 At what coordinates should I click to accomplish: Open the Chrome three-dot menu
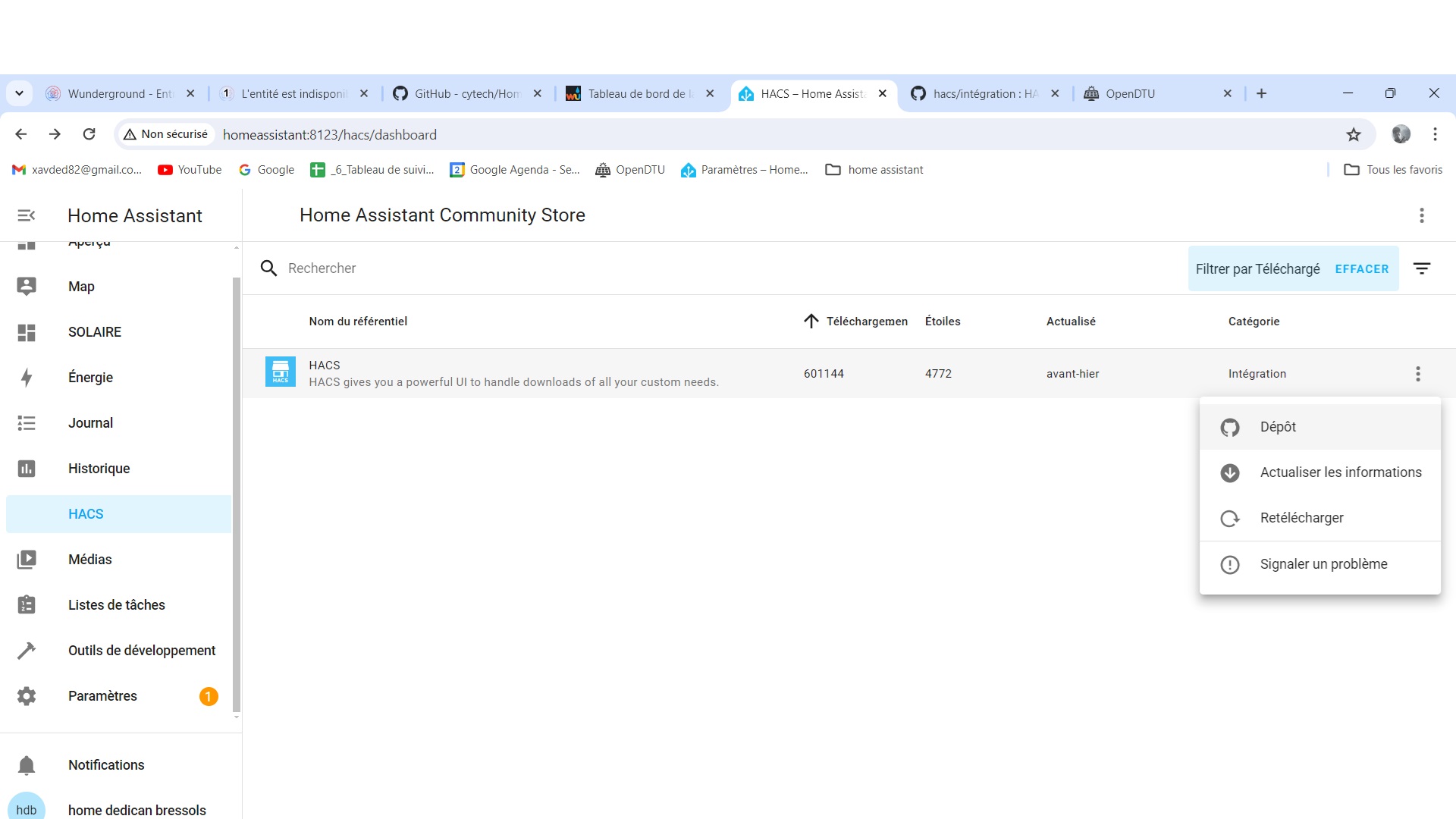[1436, 134]
